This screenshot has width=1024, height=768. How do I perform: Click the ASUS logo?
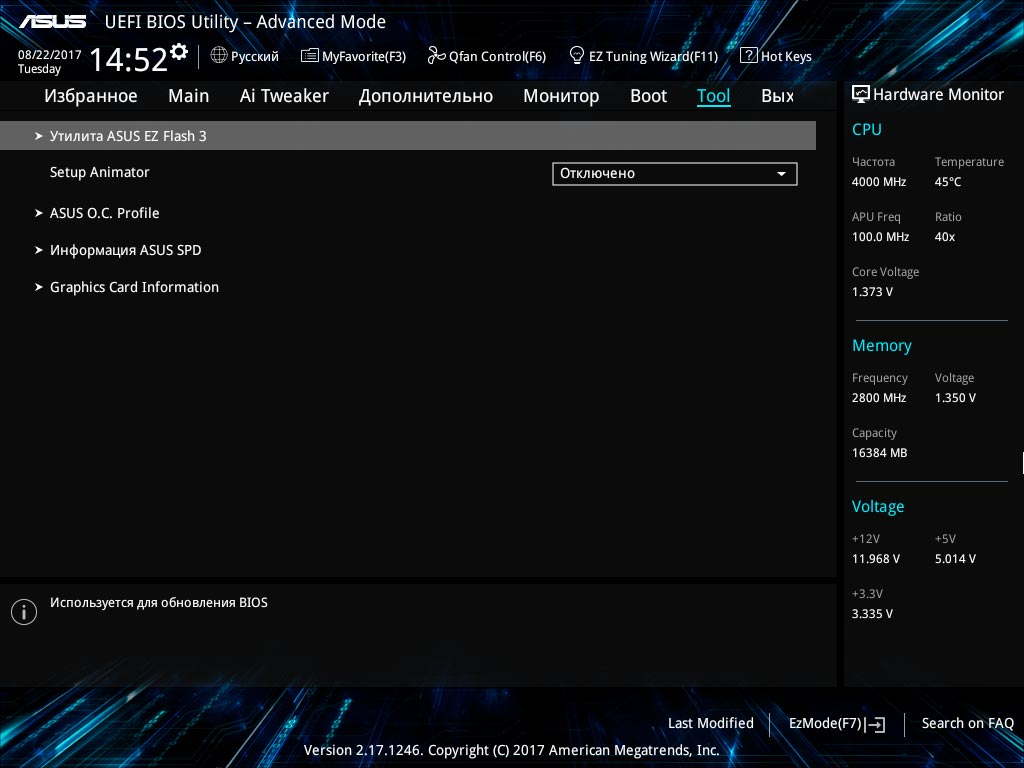point(52,22)
